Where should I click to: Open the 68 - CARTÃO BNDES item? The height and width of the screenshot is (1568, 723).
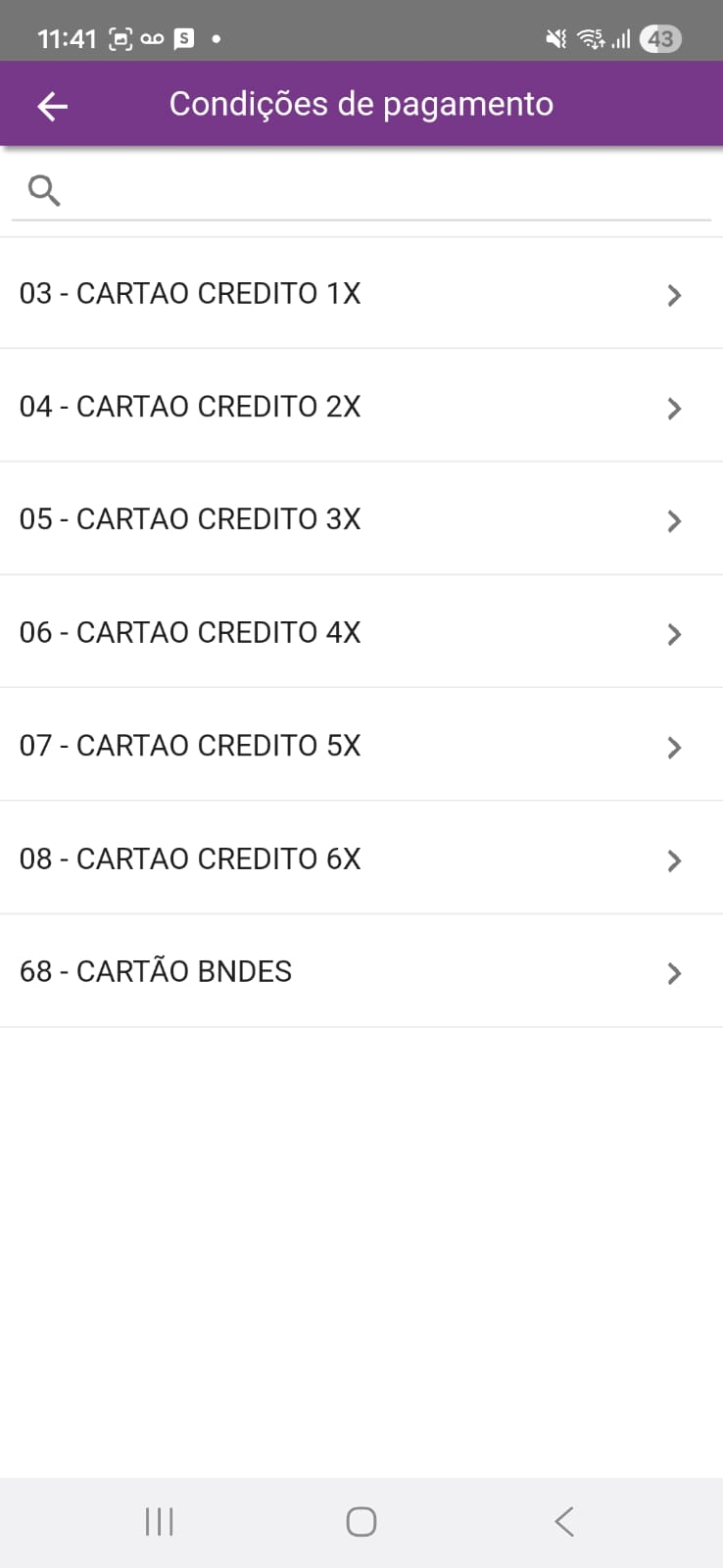click(156, 972)
